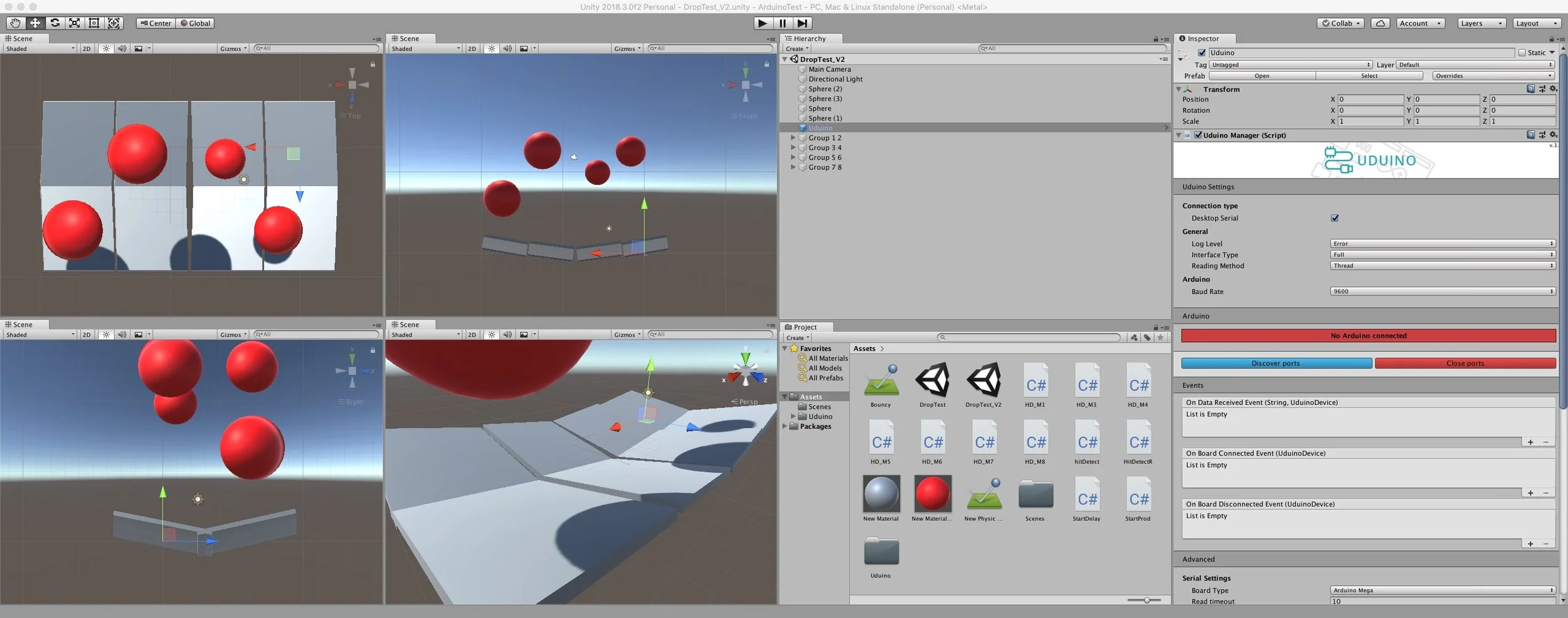Open the Bouncy physic material asset
Viewport: 1568px width, 618px height.
coord(881,386)
